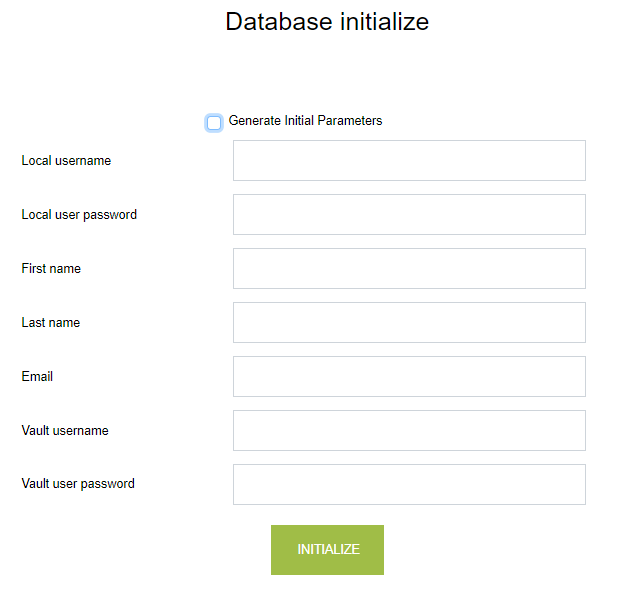Click the Local user password label
This screenshot has width=628, height=612.
[x=79, y=215]
